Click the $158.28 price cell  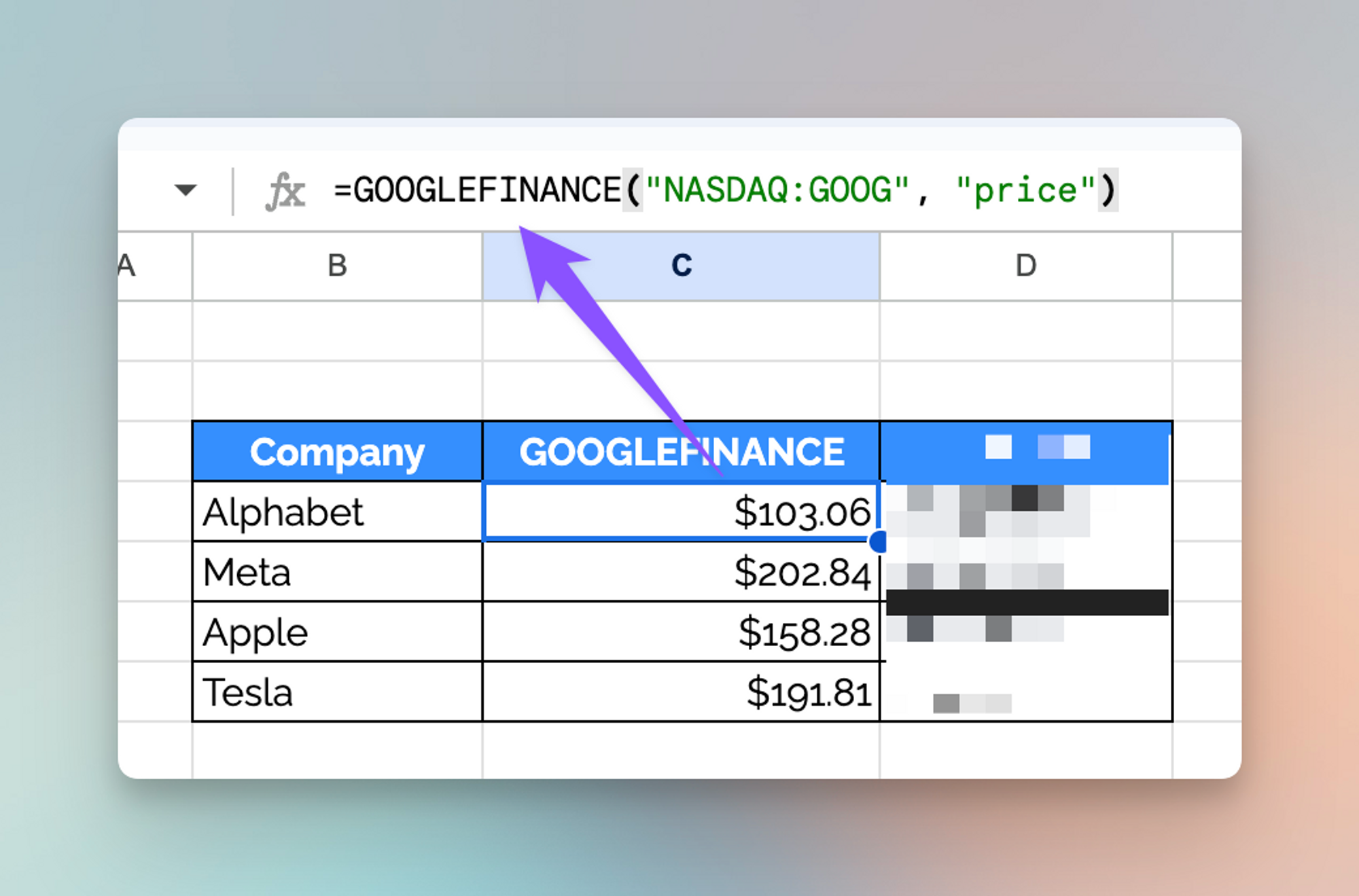click(681, 632)
